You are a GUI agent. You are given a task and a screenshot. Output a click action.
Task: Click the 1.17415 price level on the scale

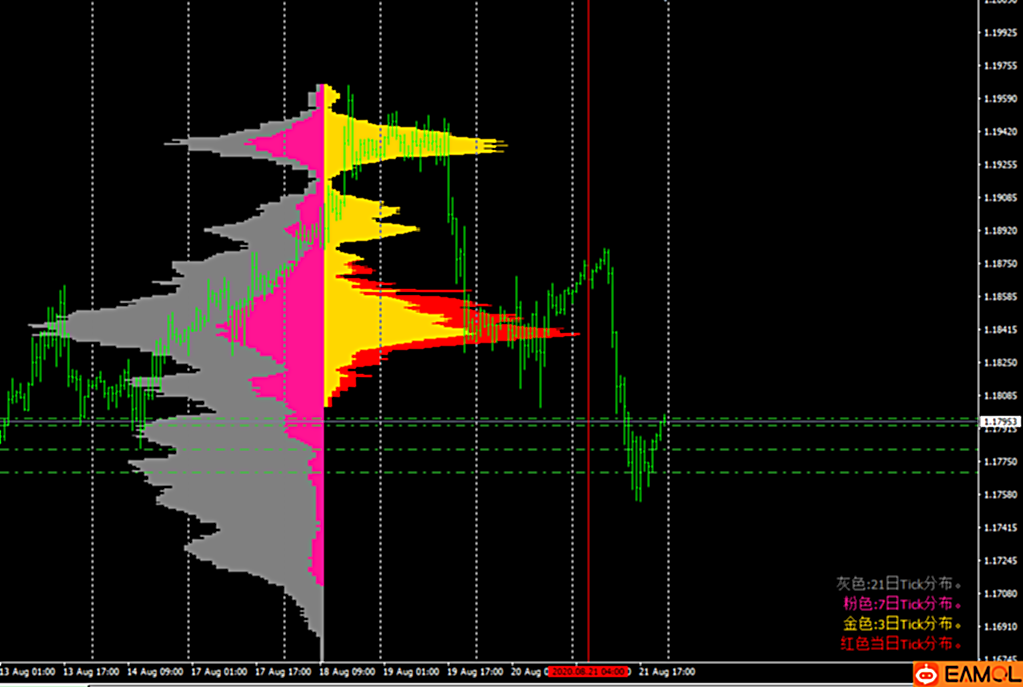coord(999,527)
